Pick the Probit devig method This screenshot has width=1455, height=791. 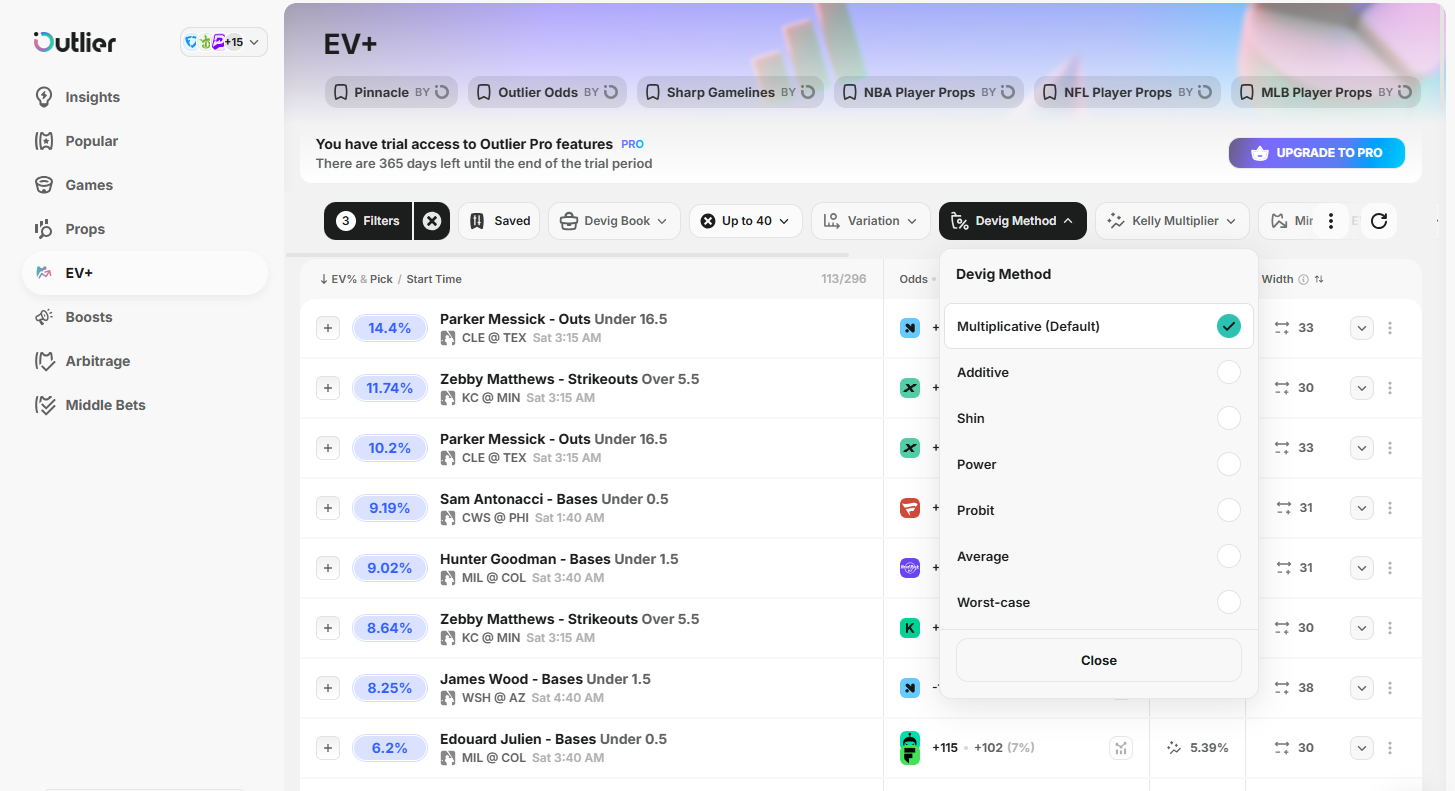pyautogui.click(x=1098, y=510)
